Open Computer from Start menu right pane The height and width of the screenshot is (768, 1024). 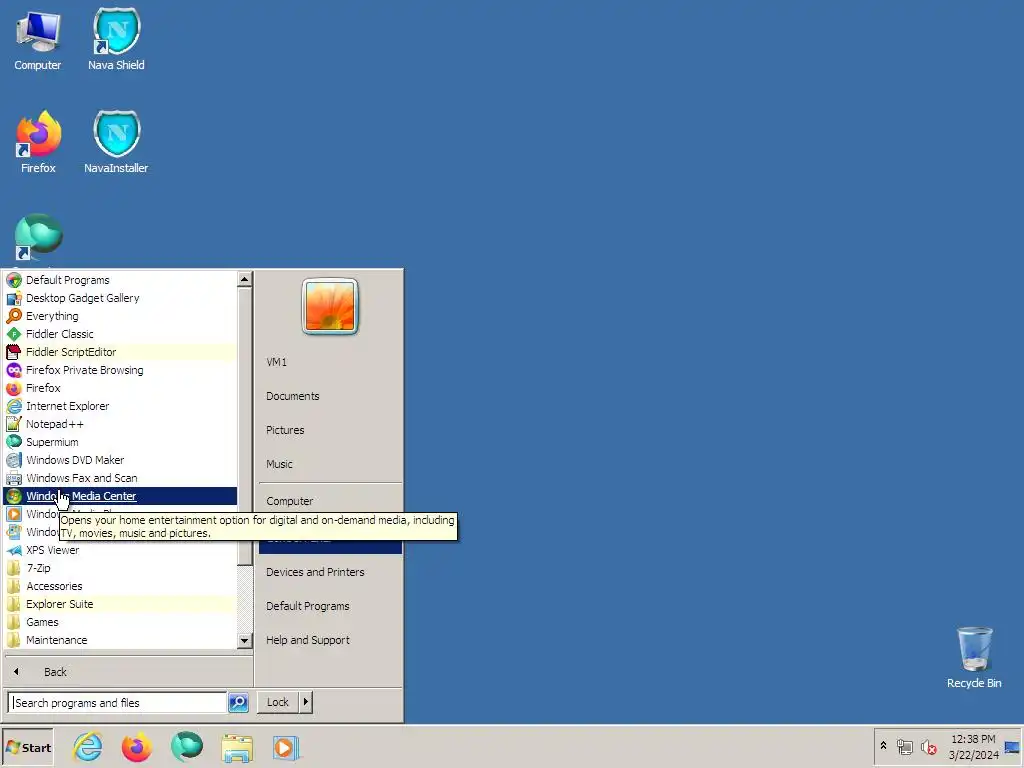[330, 501]
